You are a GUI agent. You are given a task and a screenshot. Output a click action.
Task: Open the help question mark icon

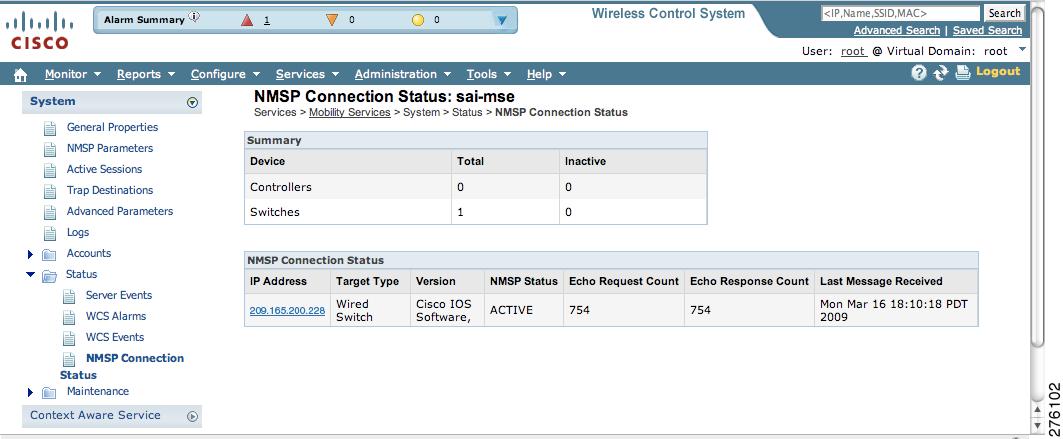919,73
